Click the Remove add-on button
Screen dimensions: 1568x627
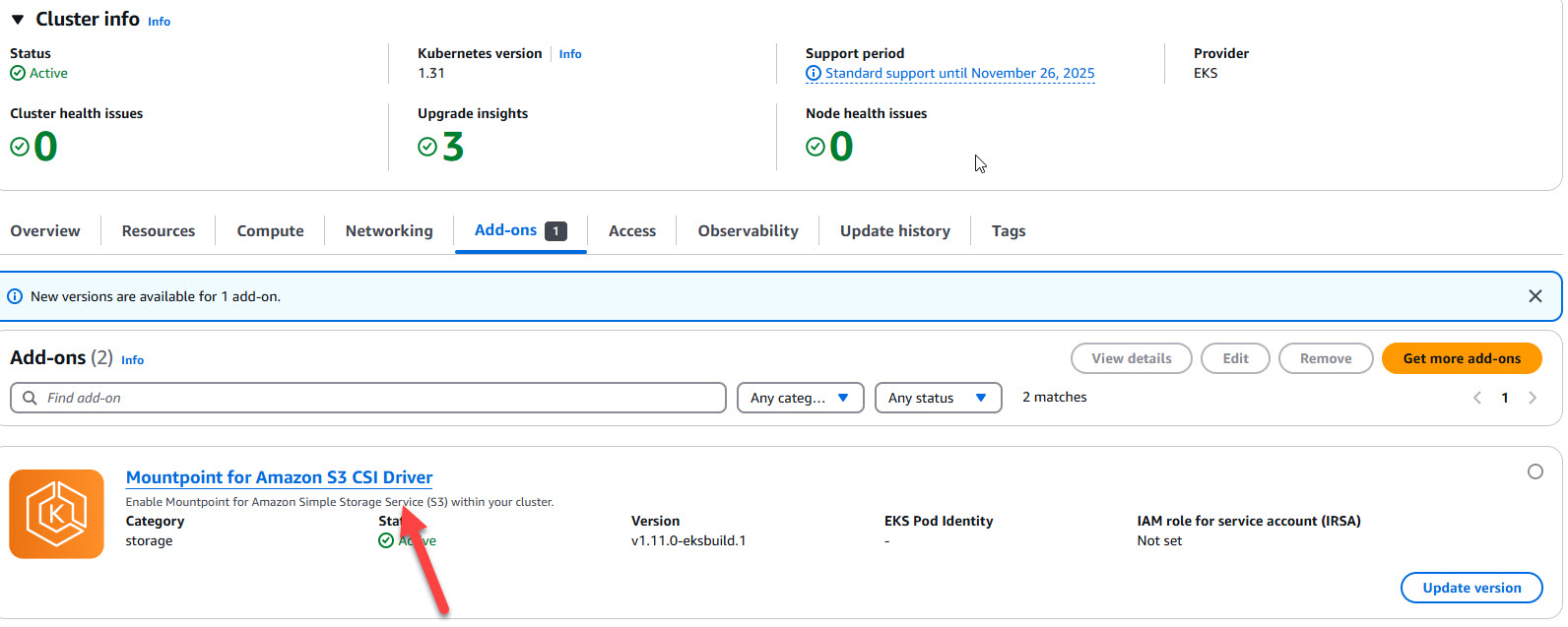pos(1326,358)
